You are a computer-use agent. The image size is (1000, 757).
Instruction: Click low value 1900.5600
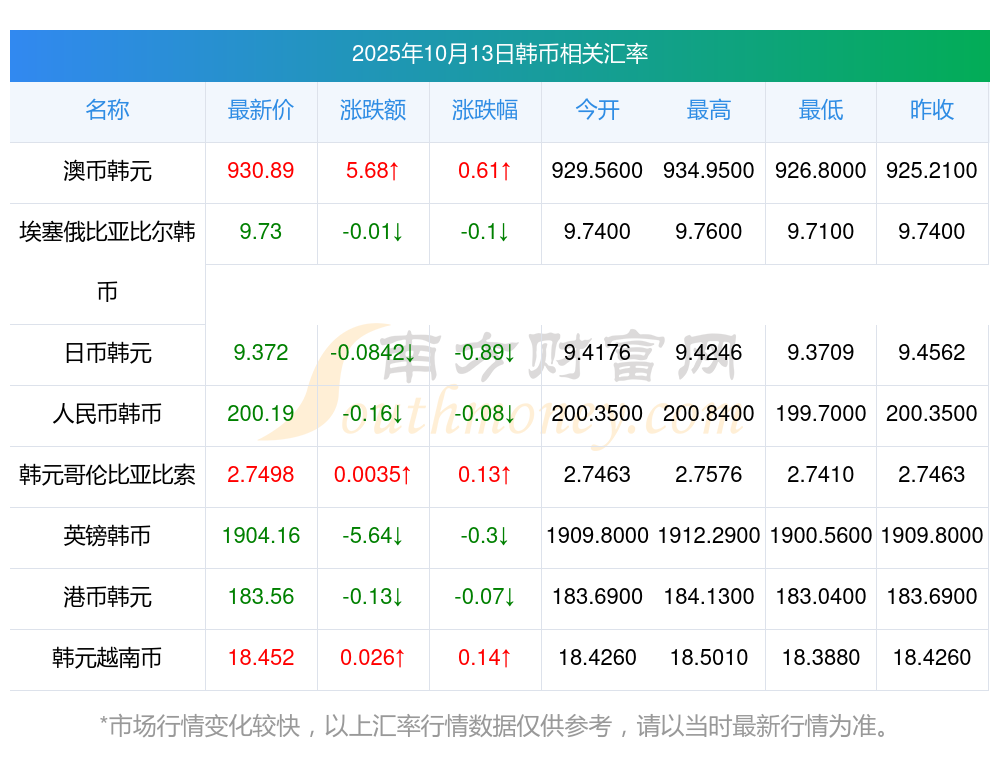(x=821, y=536)
